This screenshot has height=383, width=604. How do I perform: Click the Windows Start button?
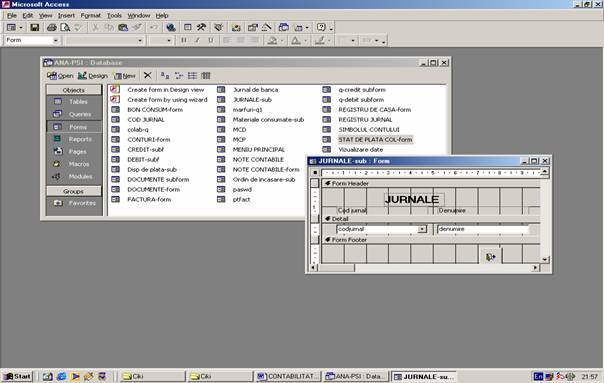[x=17, y=376]
